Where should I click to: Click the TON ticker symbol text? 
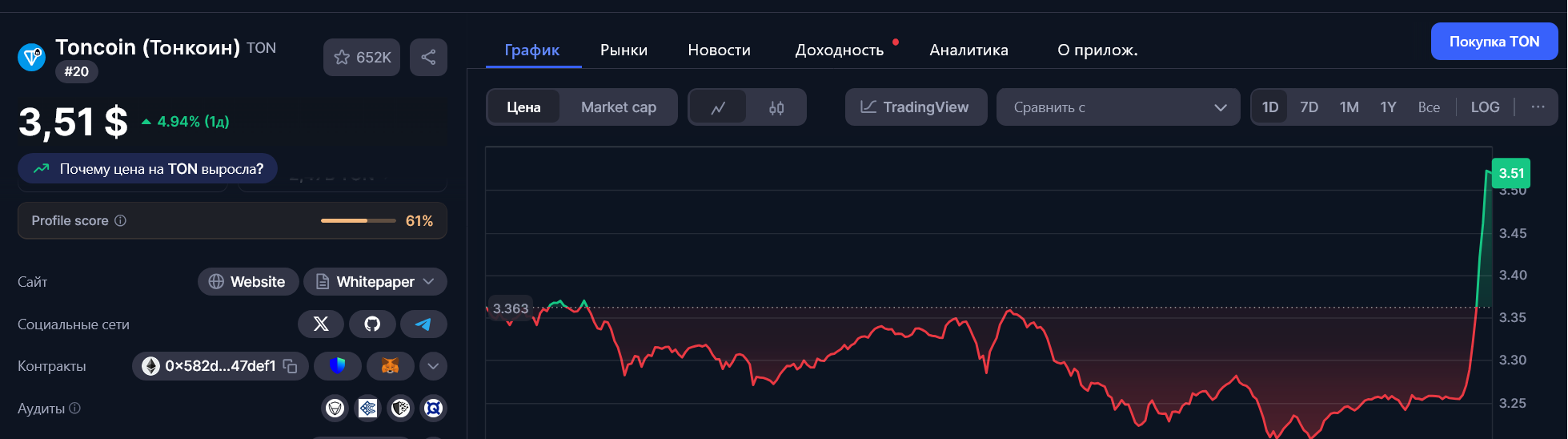click(262, 48)
